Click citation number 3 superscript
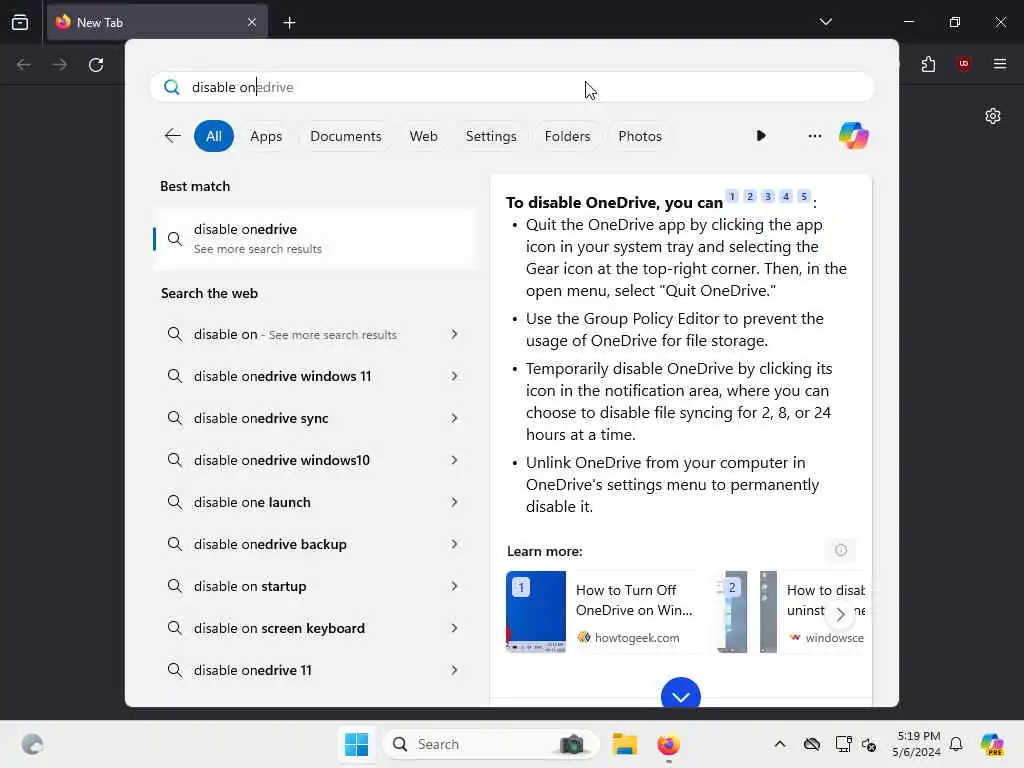The height and width of the screenshot is (768, 1024). (768, 196)
